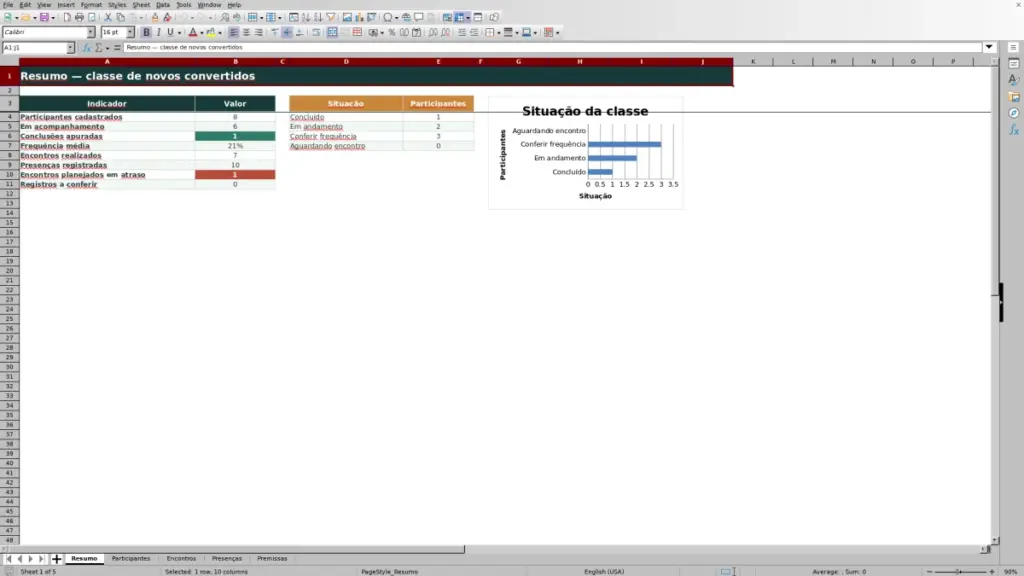Image resolution: width=1024 pixels, height=576 pixels.
Task: Open the Data menu
Action: click(163, 5)
